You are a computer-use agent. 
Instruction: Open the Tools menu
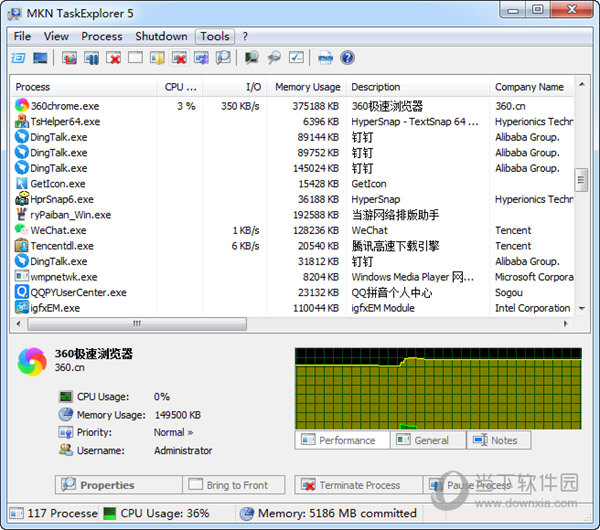pos(215,36)
